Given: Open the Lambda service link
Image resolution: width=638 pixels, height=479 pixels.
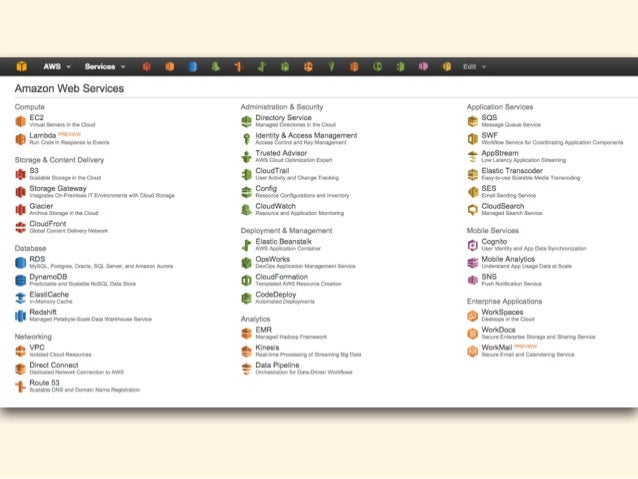Looking at the screenshot, I should pos(43,135).
